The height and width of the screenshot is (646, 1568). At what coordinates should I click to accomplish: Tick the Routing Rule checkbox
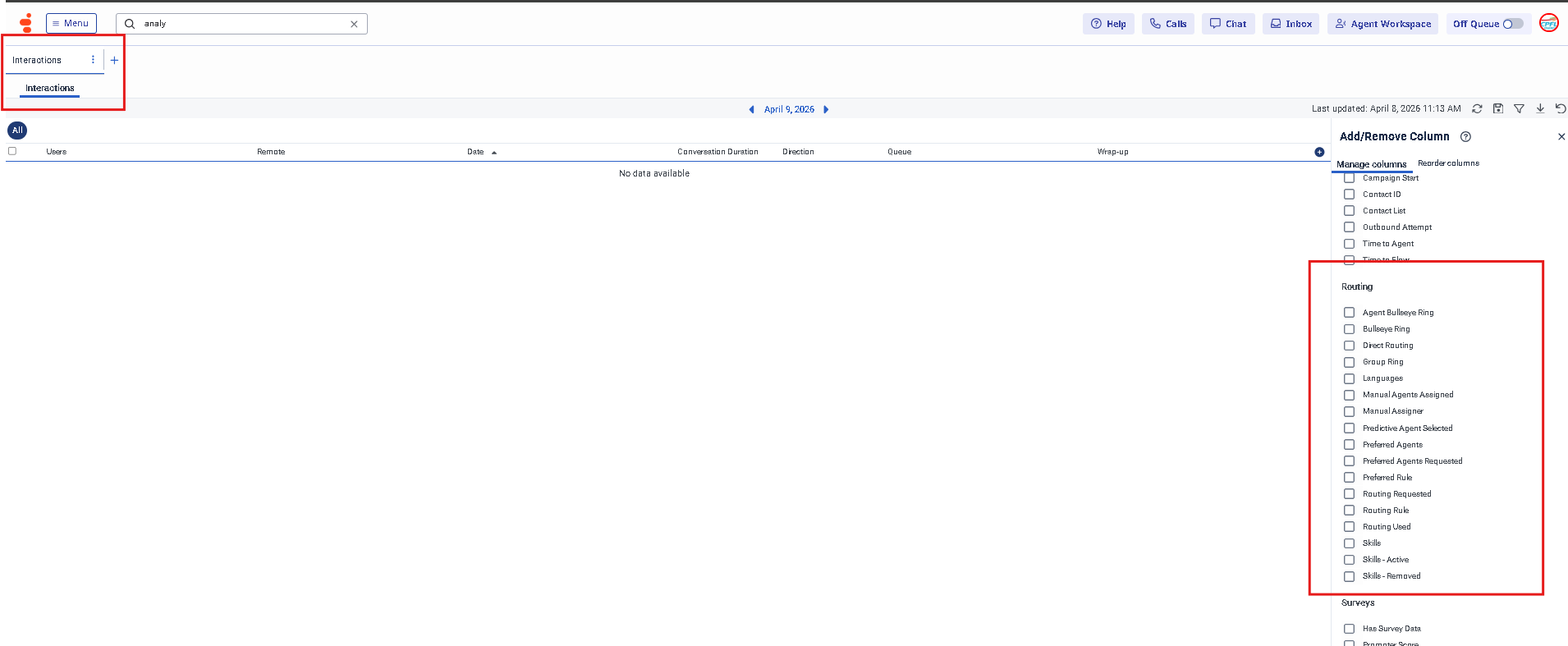pos(1349,511)
